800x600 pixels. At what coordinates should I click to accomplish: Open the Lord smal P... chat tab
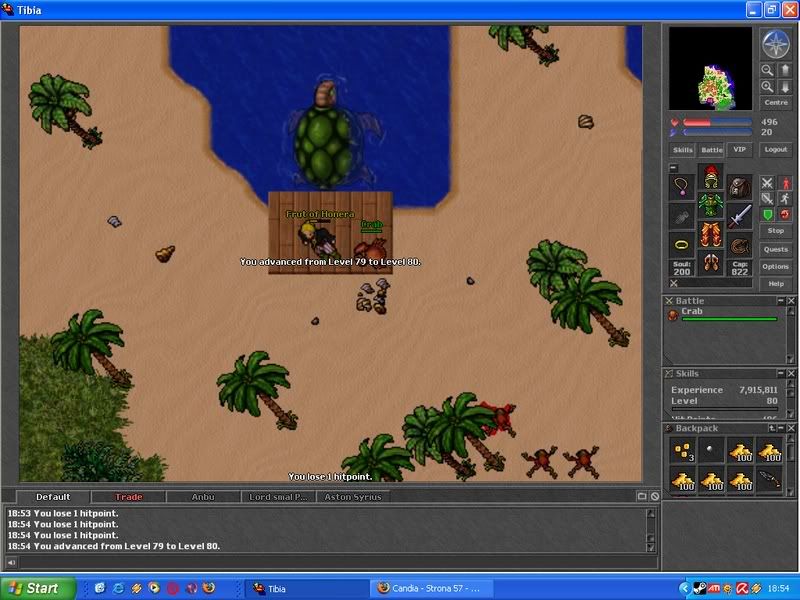pos(278,496)
